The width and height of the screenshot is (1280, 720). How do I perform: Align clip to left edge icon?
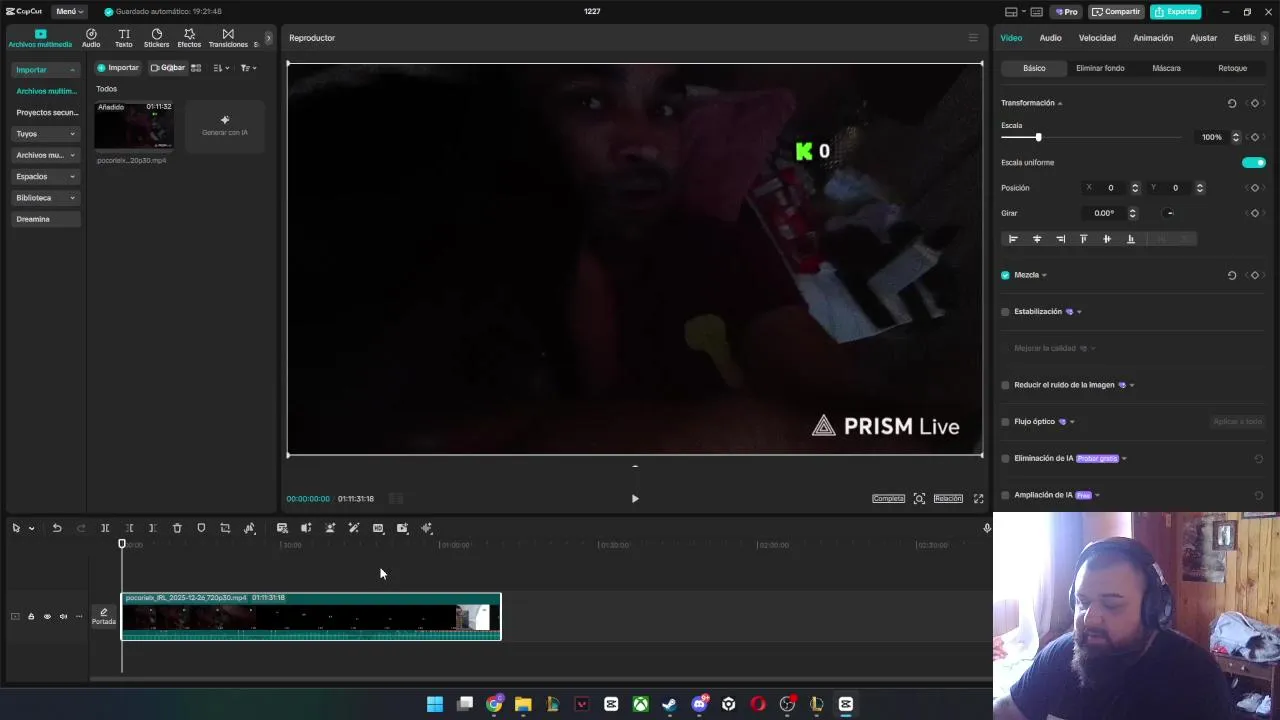(1013, 239)
